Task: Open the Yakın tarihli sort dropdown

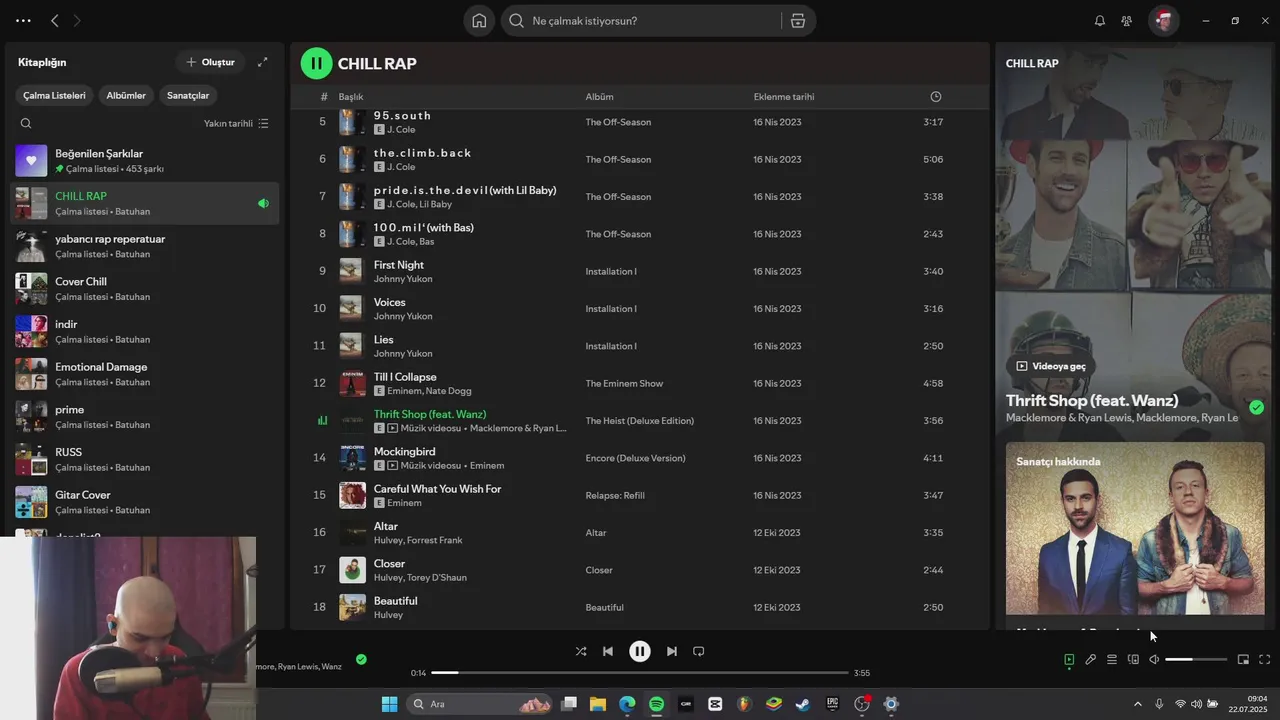Action: tap(236, 124)
